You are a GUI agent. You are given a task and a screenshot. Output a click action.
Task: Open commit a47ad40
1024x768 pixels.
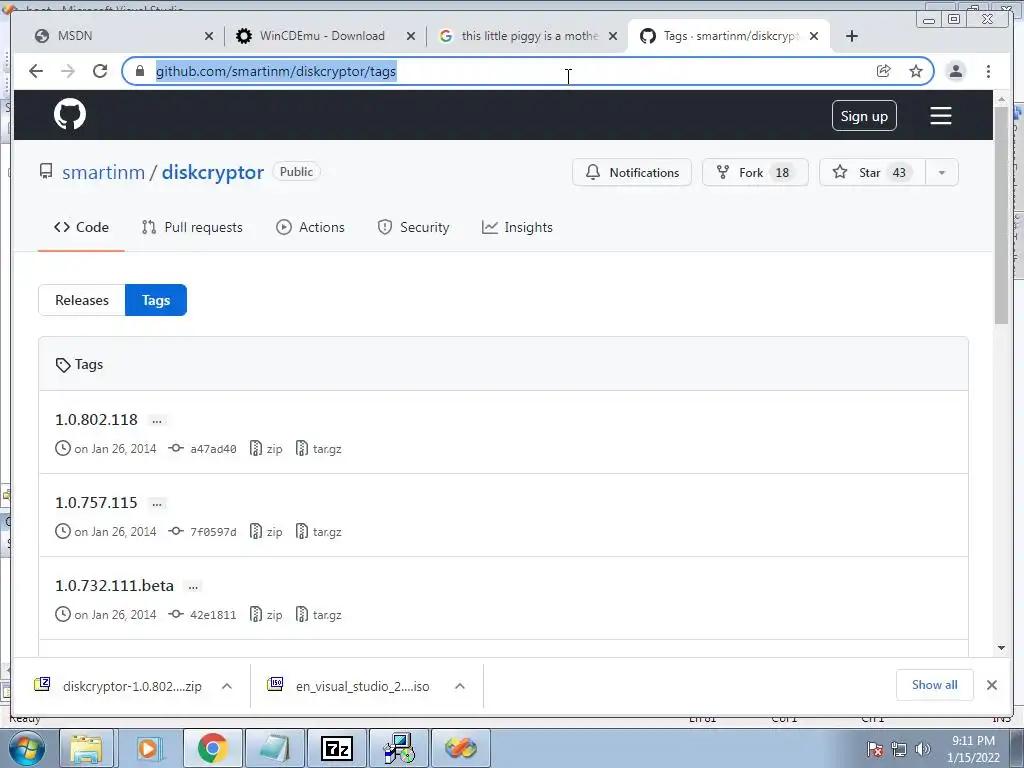coord(213,449)
